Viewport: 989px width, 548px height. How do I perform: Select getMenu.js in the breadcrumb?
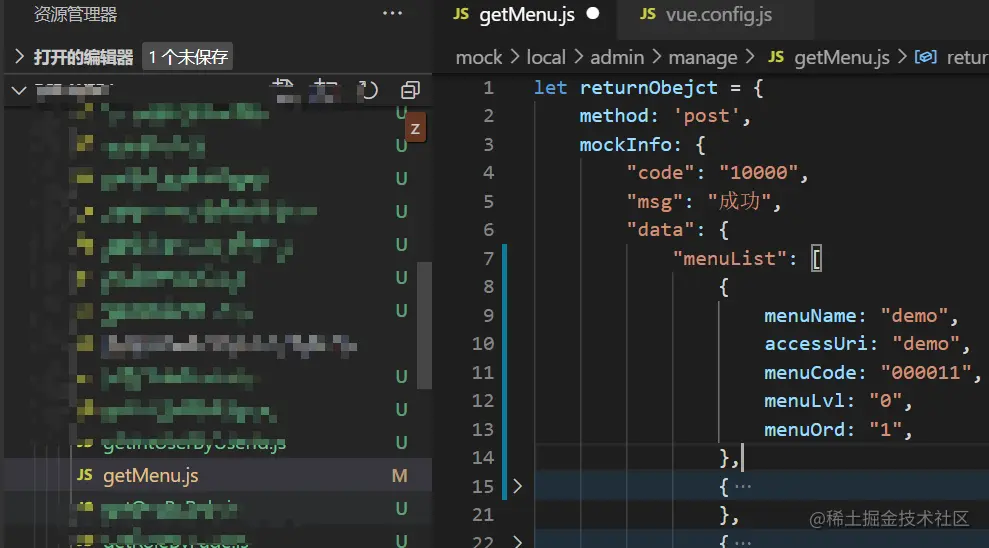[841, 57]
